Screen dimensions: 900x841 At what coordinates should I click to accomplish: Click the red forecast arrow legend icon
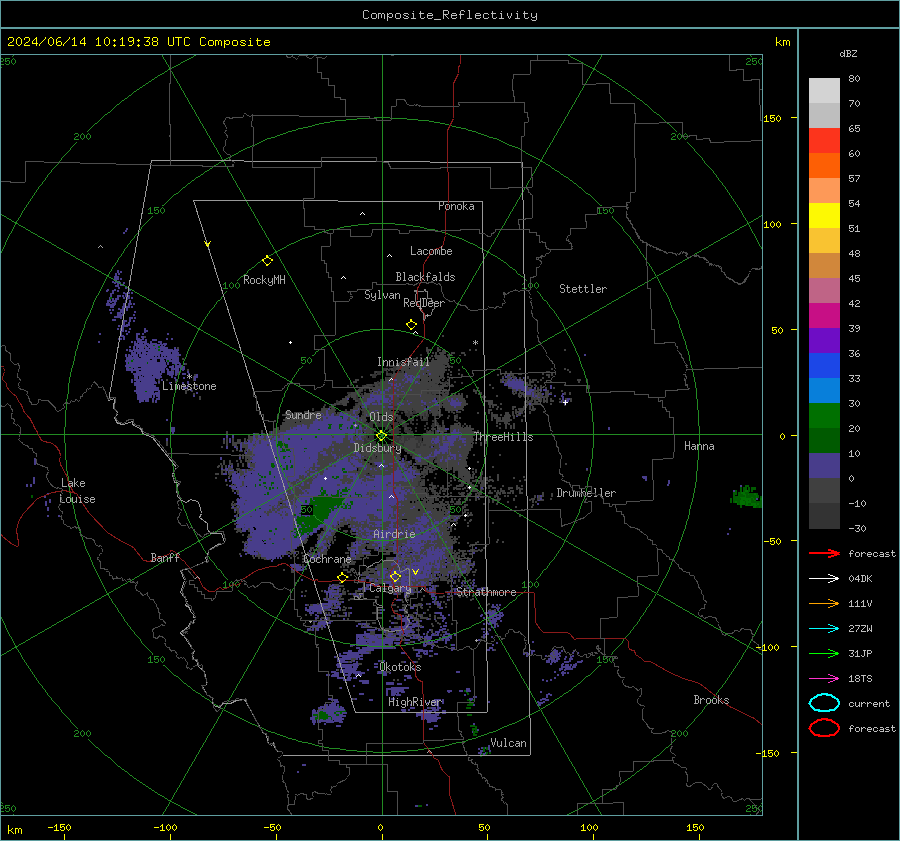pyautogui.click(x=824, y=553)
